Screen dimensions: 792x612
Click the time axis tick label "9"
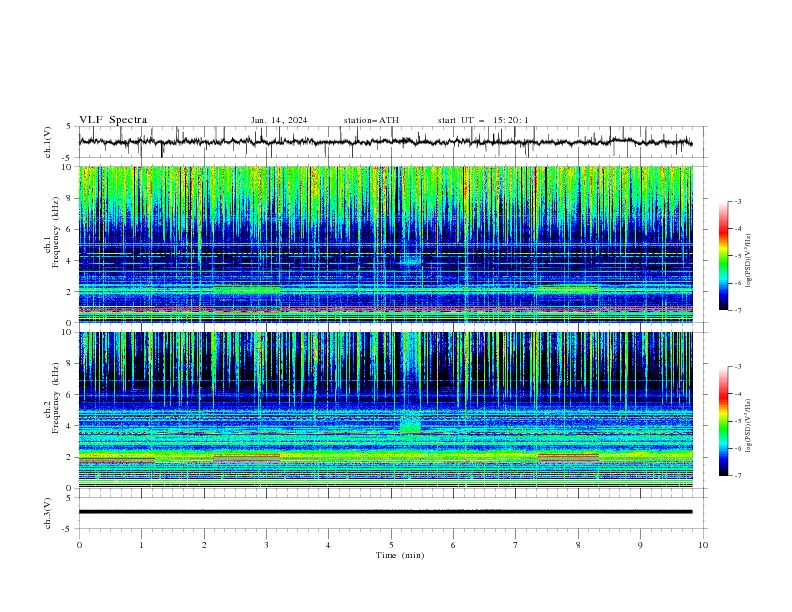click(x=640, y=545)
